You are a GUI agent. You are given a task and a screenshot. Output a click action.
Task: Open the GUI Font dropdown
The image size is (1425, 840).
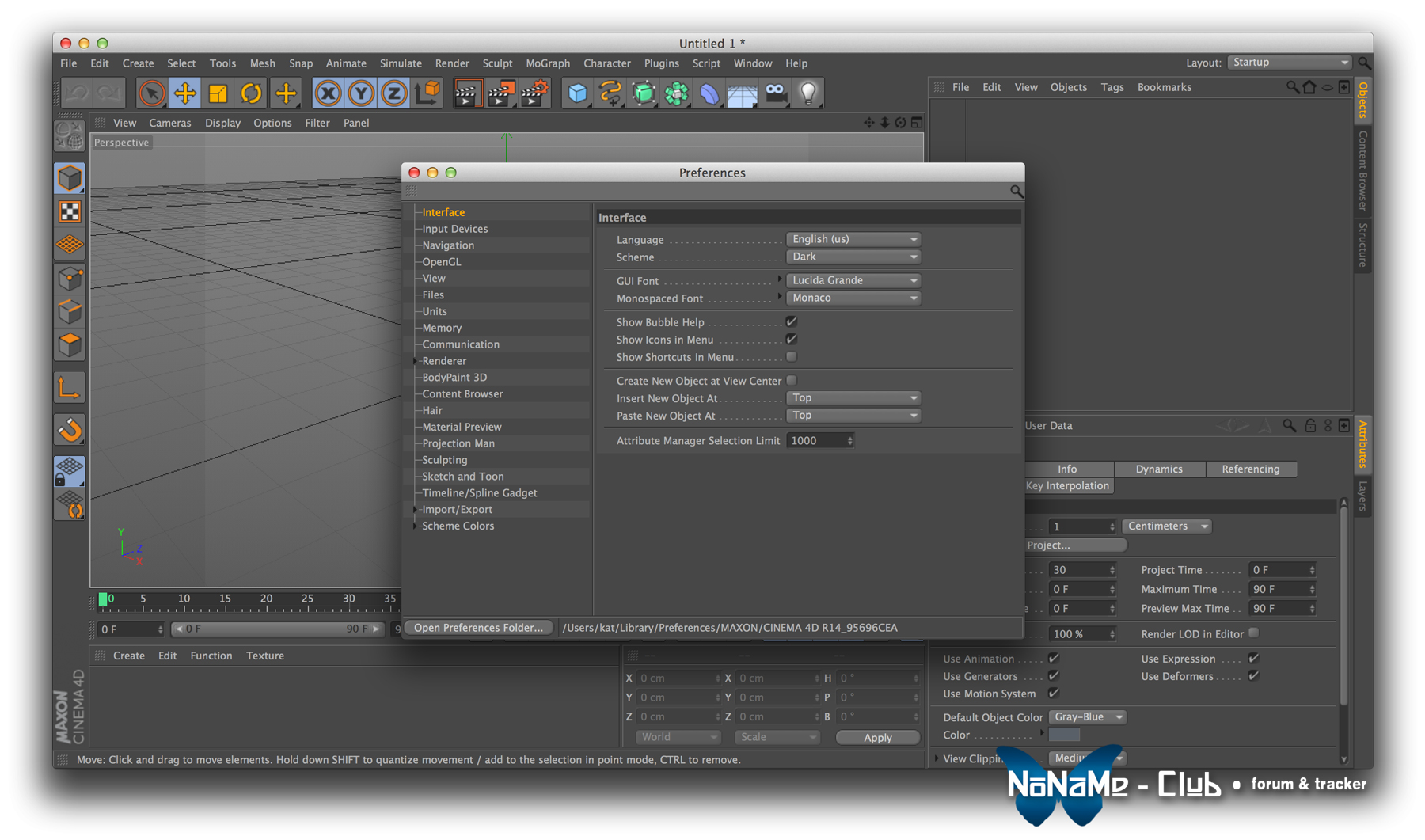pos(853,280)
